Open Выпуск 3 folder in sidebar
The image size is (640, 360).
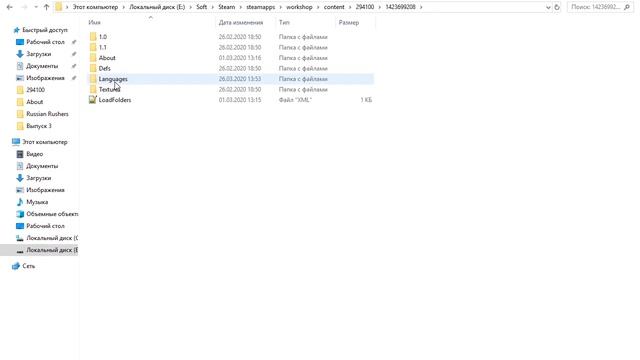click(x=39, y=126)
